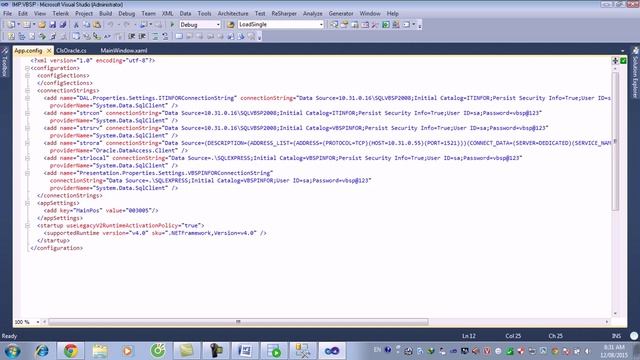Close the App.config tab
This screenshot has height=360, width=640.
49,51
